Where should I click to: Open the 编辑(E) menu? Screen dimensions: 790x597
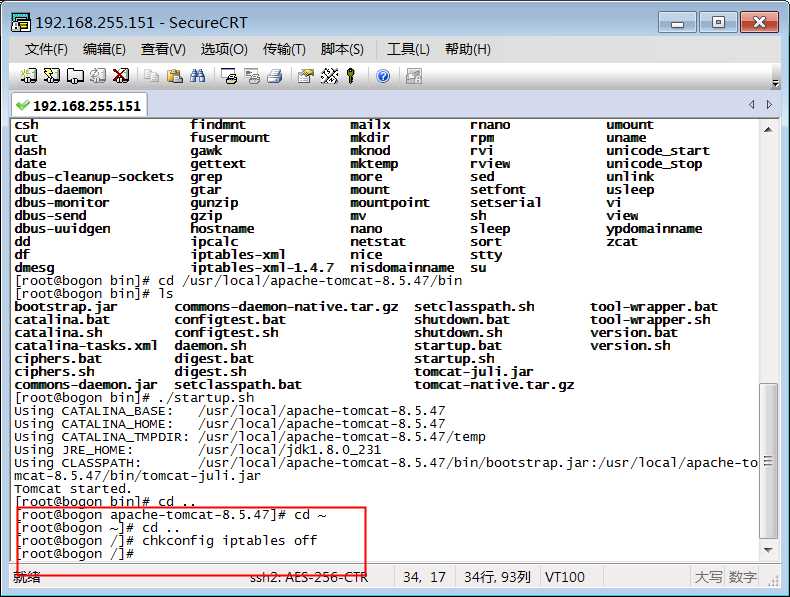click(104, 49)
